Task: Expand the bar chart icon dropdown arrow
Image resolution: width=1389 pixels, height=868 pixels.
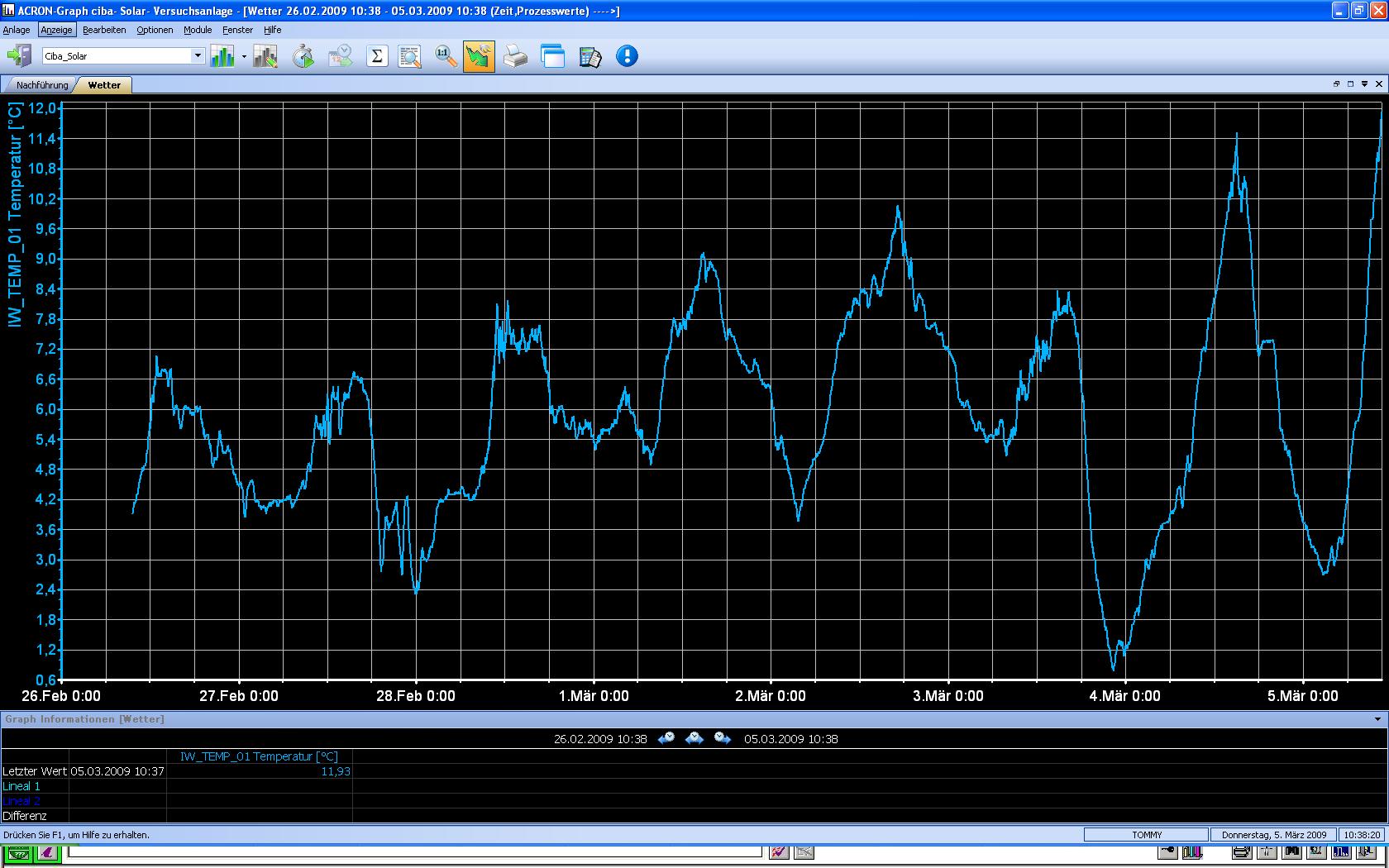Action: tap(244, 57)
